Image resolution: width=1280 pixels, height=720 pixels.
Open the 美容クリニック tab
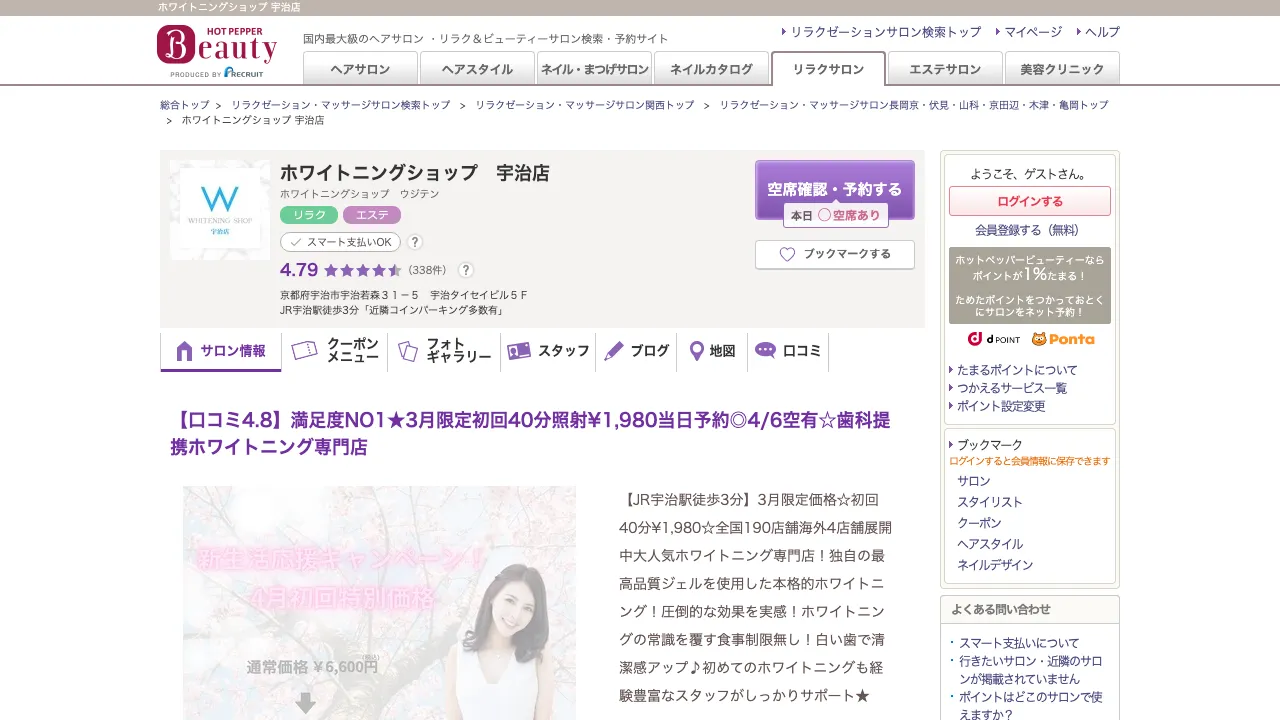1062,68
